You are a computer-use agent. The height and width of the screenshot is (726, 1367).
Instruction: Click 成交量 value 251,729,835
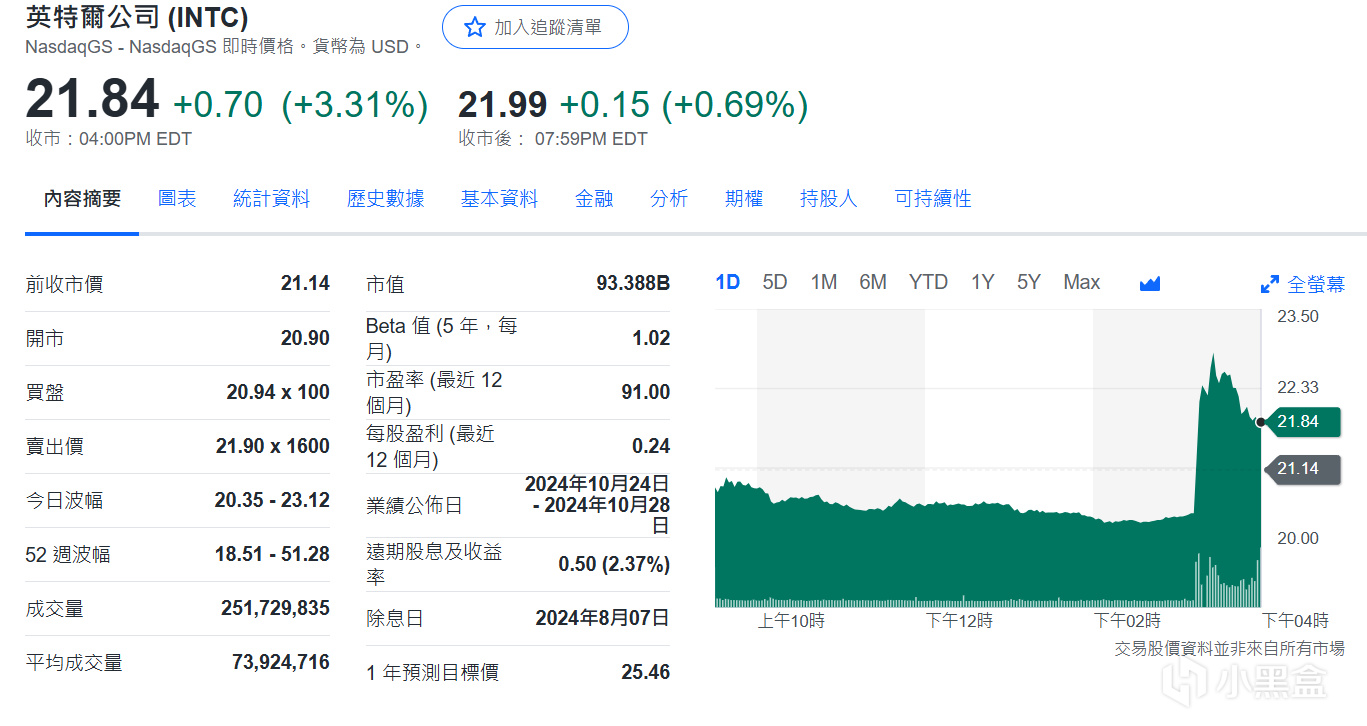click(x=275, y=608)
